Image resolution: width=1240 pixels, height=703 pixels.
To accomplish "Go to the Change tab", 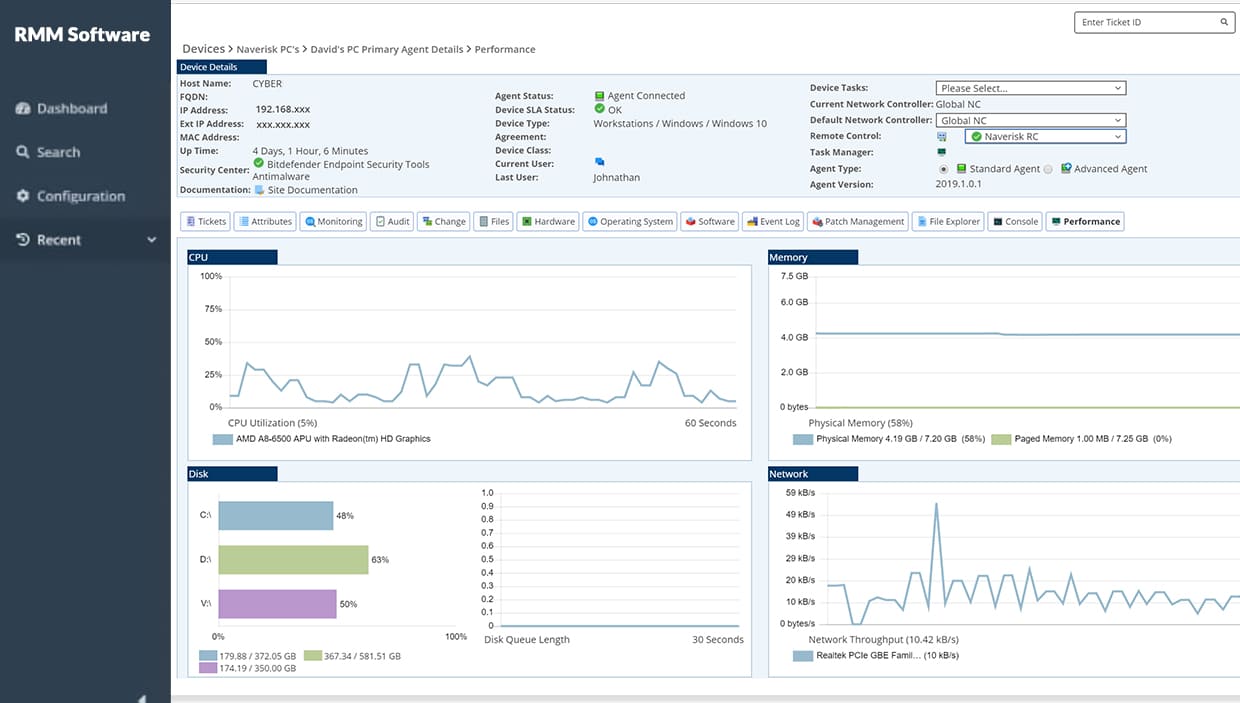I will pyautogui.click(x=443, y=221).
